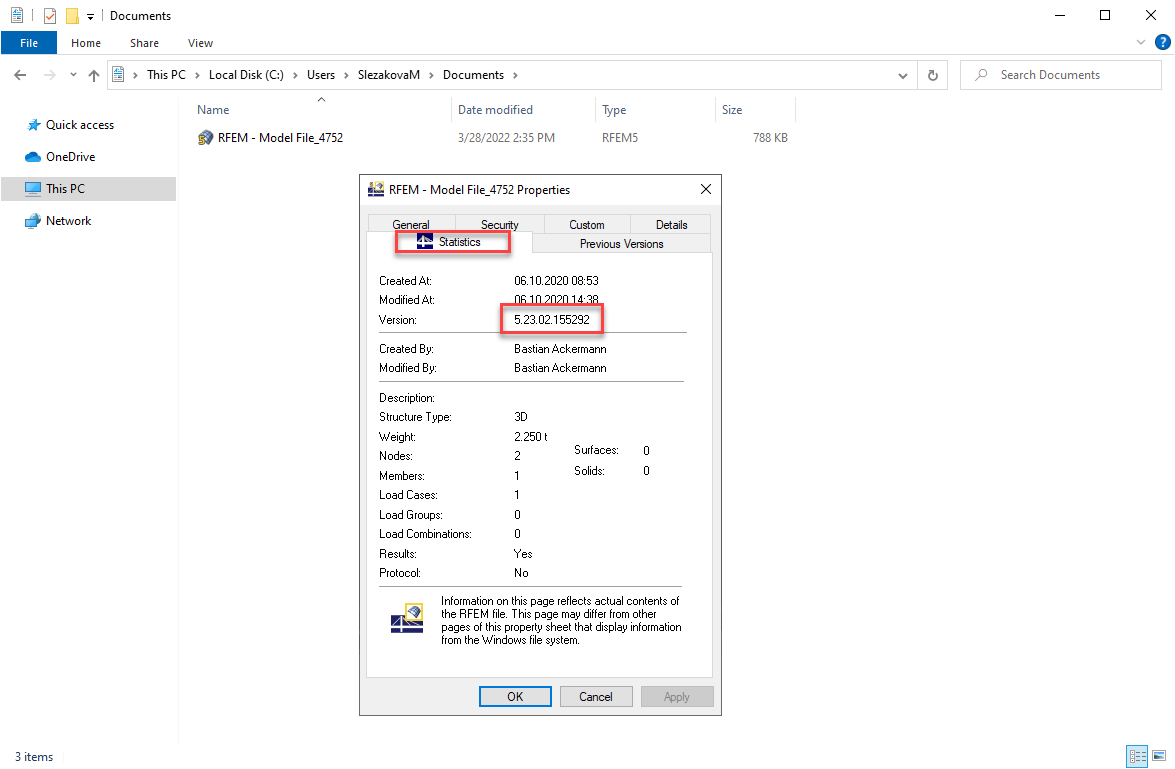
Task: Open Explorer help with the question mark icon
Action: (1163, 43)
